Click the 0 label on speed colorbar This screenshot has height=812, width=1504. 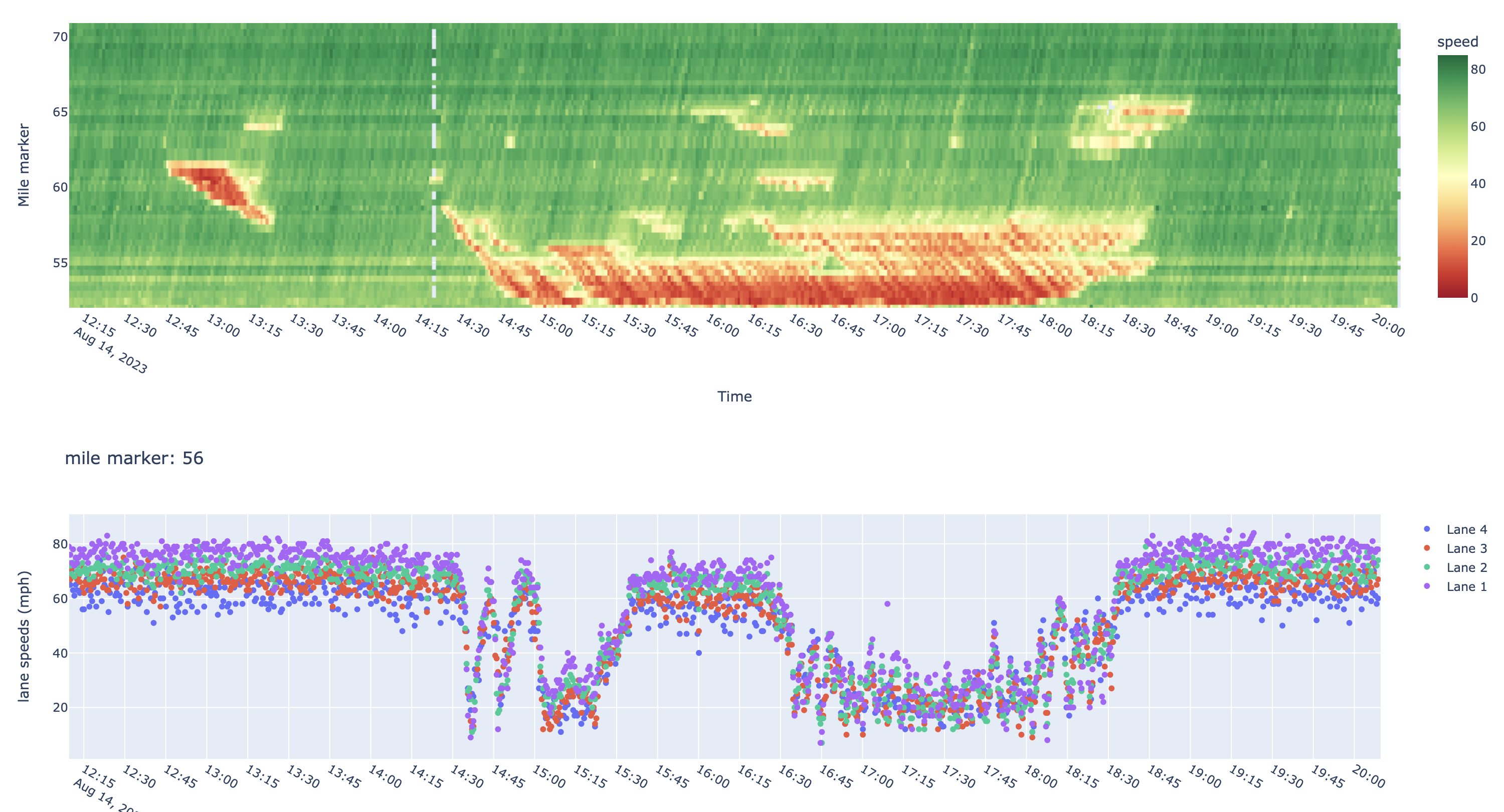point(1474,298)
